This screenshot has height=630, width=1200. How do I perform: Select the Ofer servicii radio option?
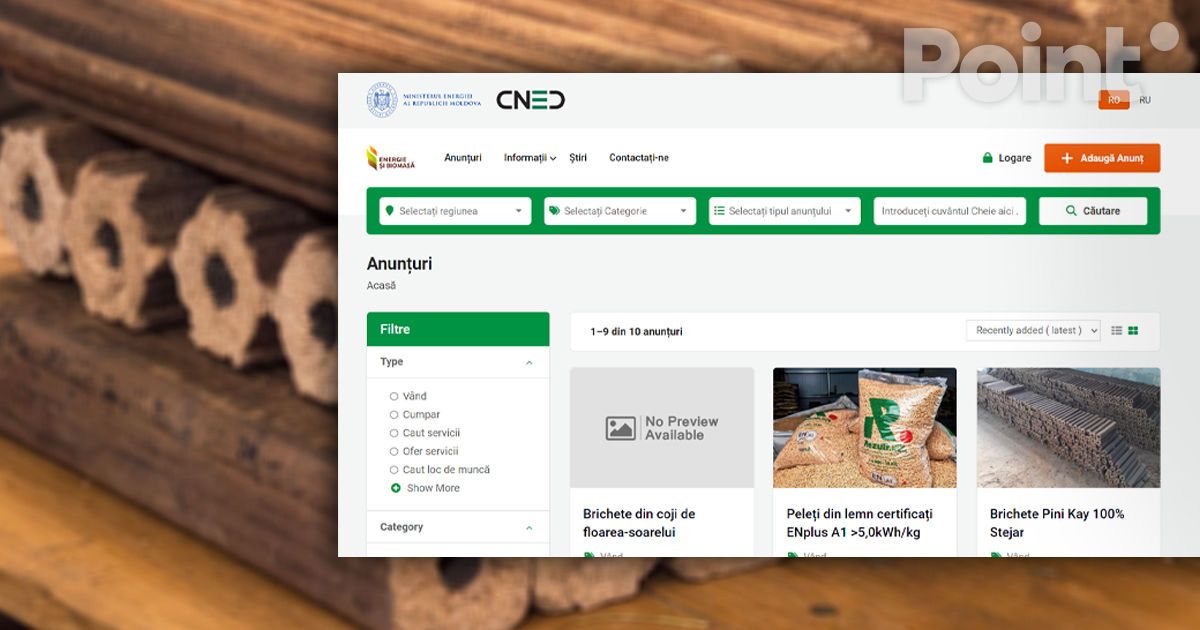click(394, 452)
